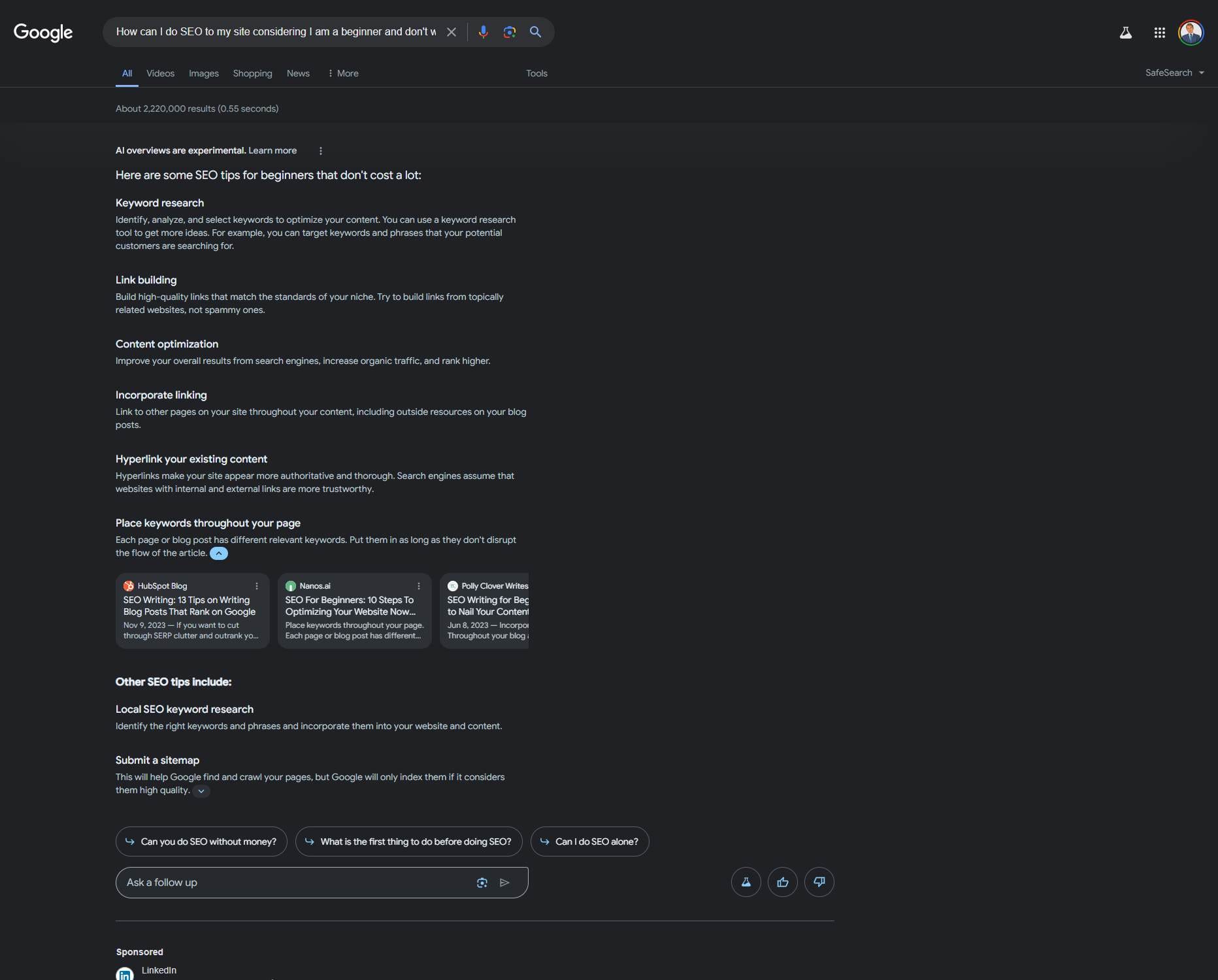Screen dimensions: 1218x980
Task: Open the SafeSearch dropdown
Action: point(1174,73)
